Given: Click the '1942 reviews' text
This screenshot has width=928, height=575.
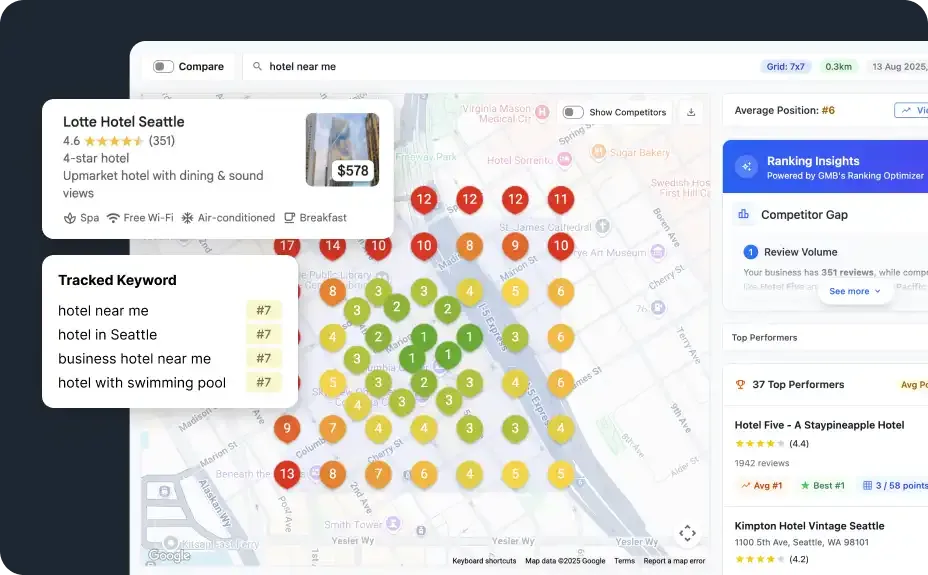Looking at the screenshot, I should pyautogui.click(x=762, y=463).
